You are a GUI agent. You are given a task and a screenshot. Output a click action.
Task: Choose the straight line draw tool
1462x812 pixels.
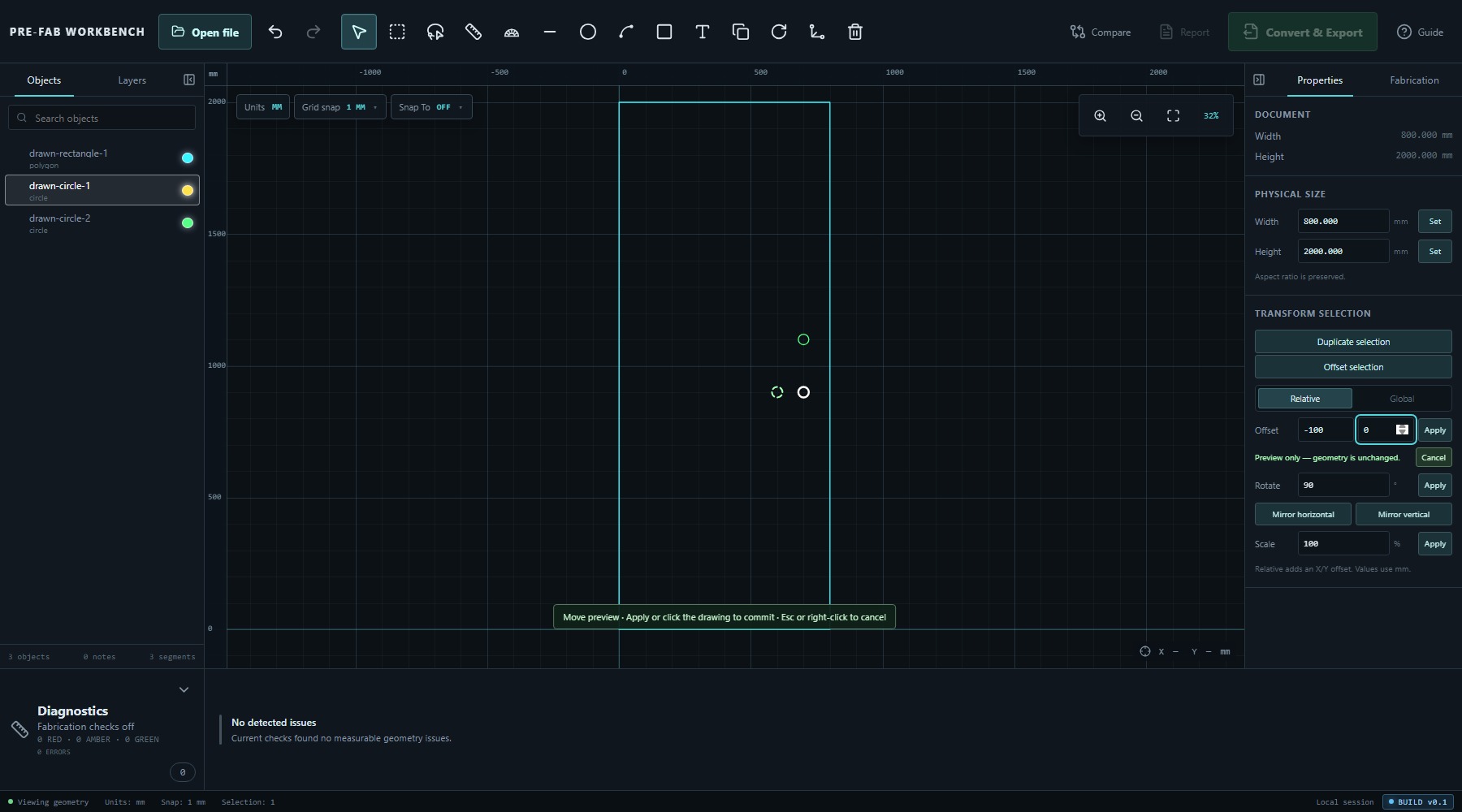550,32
